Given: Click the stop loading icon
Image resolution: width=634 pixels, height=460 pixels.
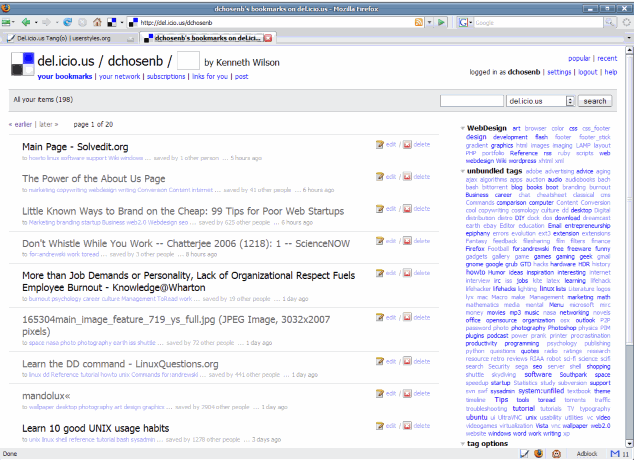Looking at the screenshot, I should click(x=82, y=22).
